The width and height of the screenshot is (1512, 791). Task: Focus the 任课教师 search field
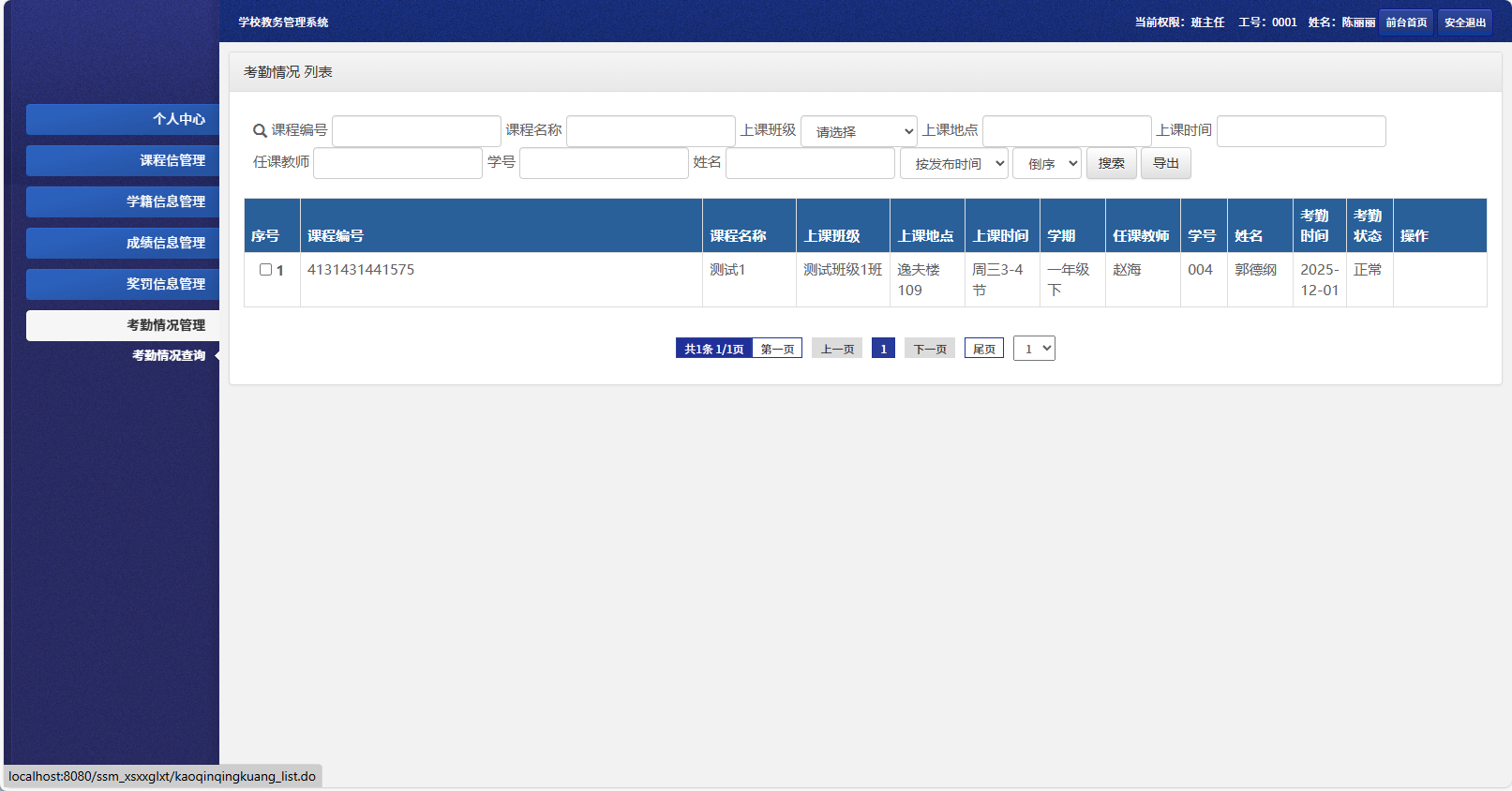[397, 163]
